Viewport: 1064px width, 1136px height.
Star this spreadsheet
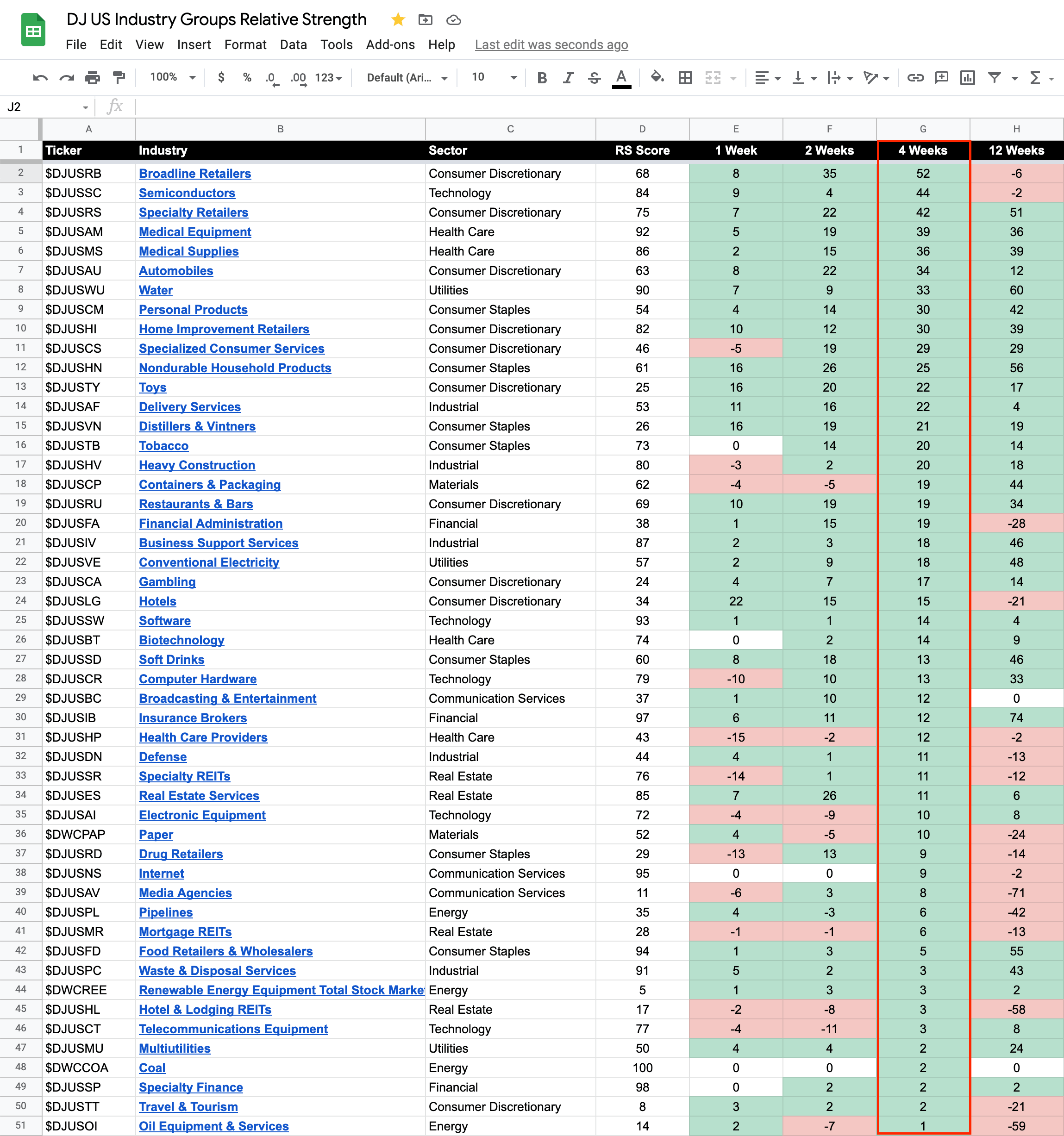click(x=398, y=20)
